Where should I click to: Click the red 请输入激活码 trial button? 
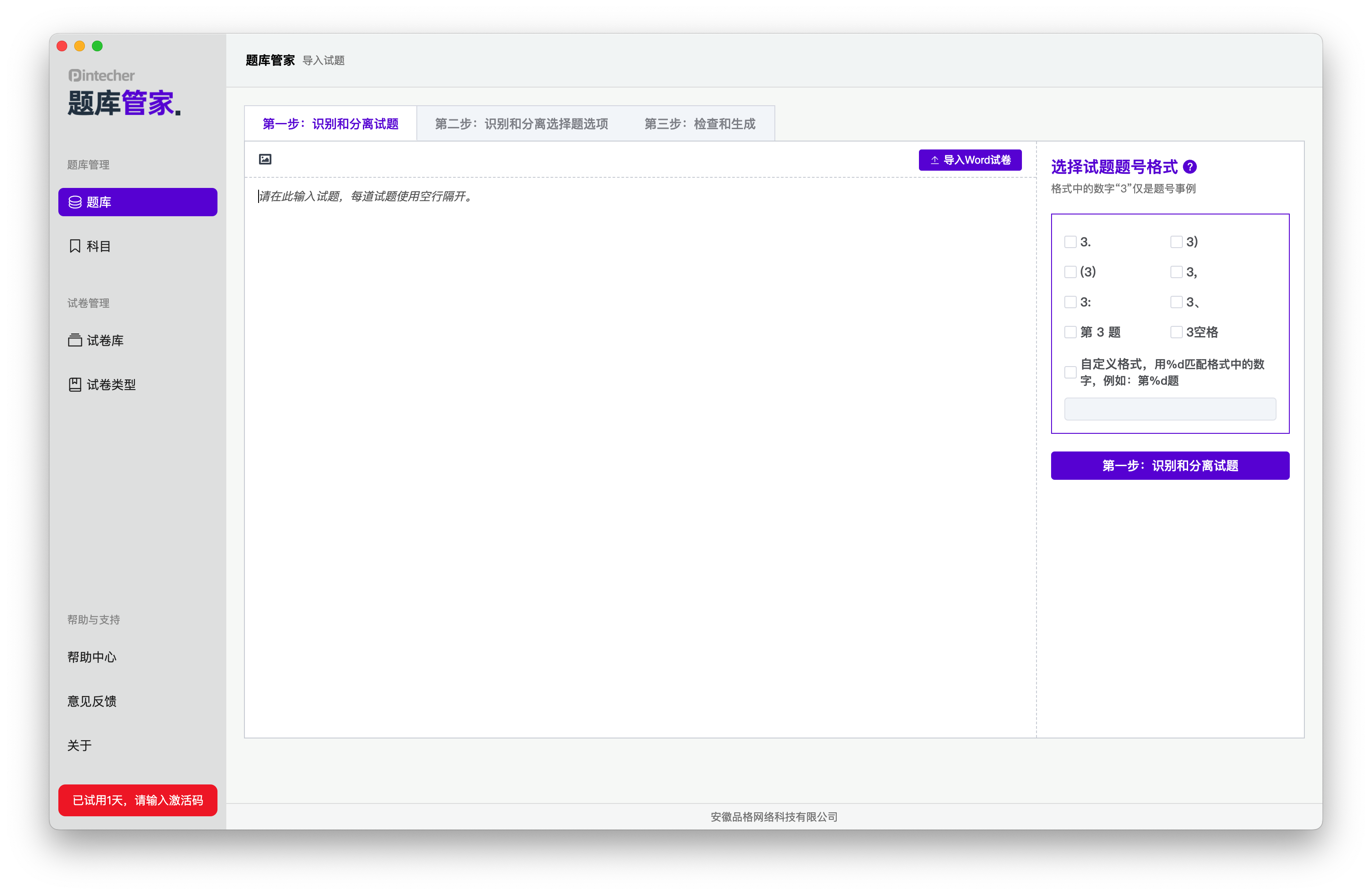(138, 800)
